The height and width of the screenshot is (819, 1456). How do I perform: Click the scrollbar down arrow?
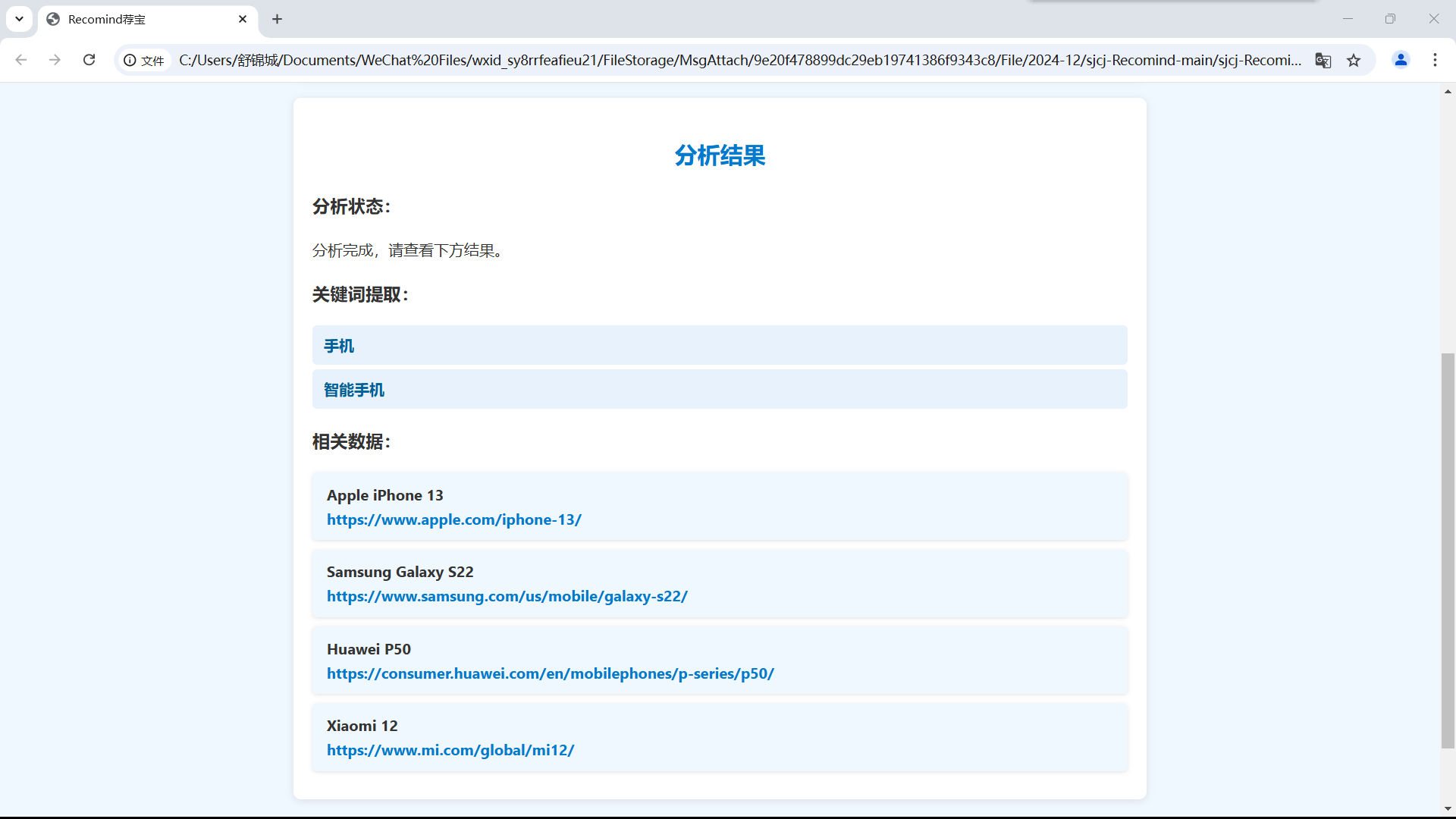(x=1448, y=808)
